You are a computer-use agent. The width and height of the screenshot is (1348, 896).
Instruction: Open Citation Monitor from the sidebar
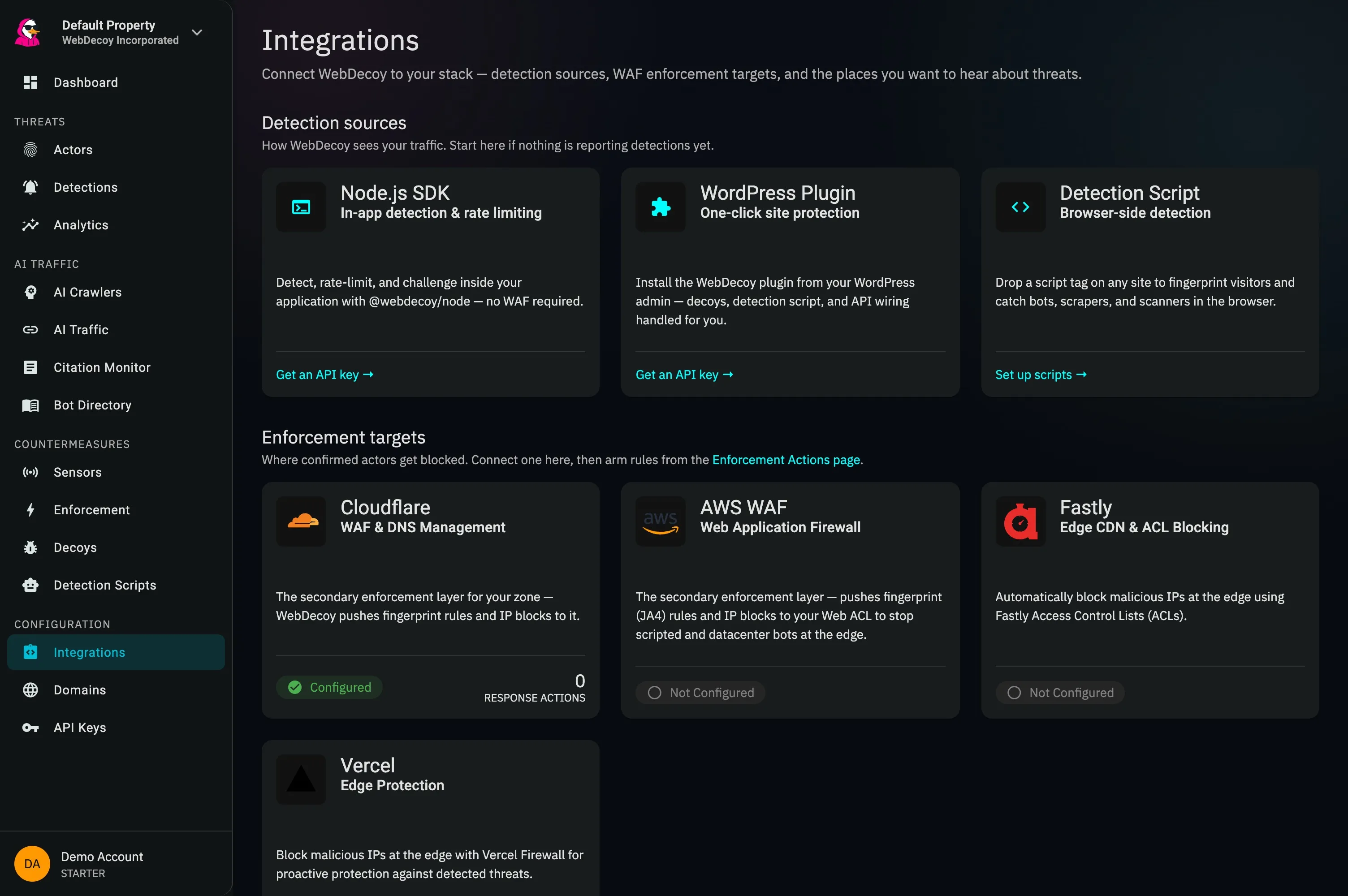(116, 367)
